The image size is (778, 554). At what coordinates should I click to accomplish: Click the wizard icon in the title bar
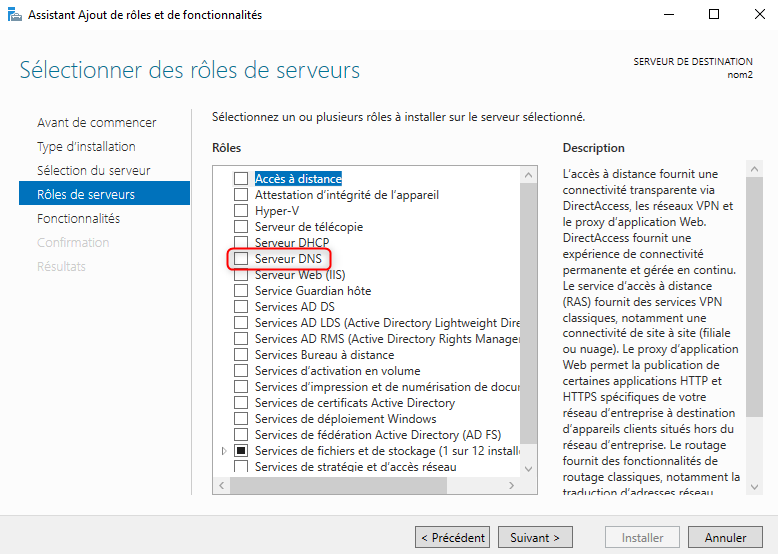[x=15, y=15]
